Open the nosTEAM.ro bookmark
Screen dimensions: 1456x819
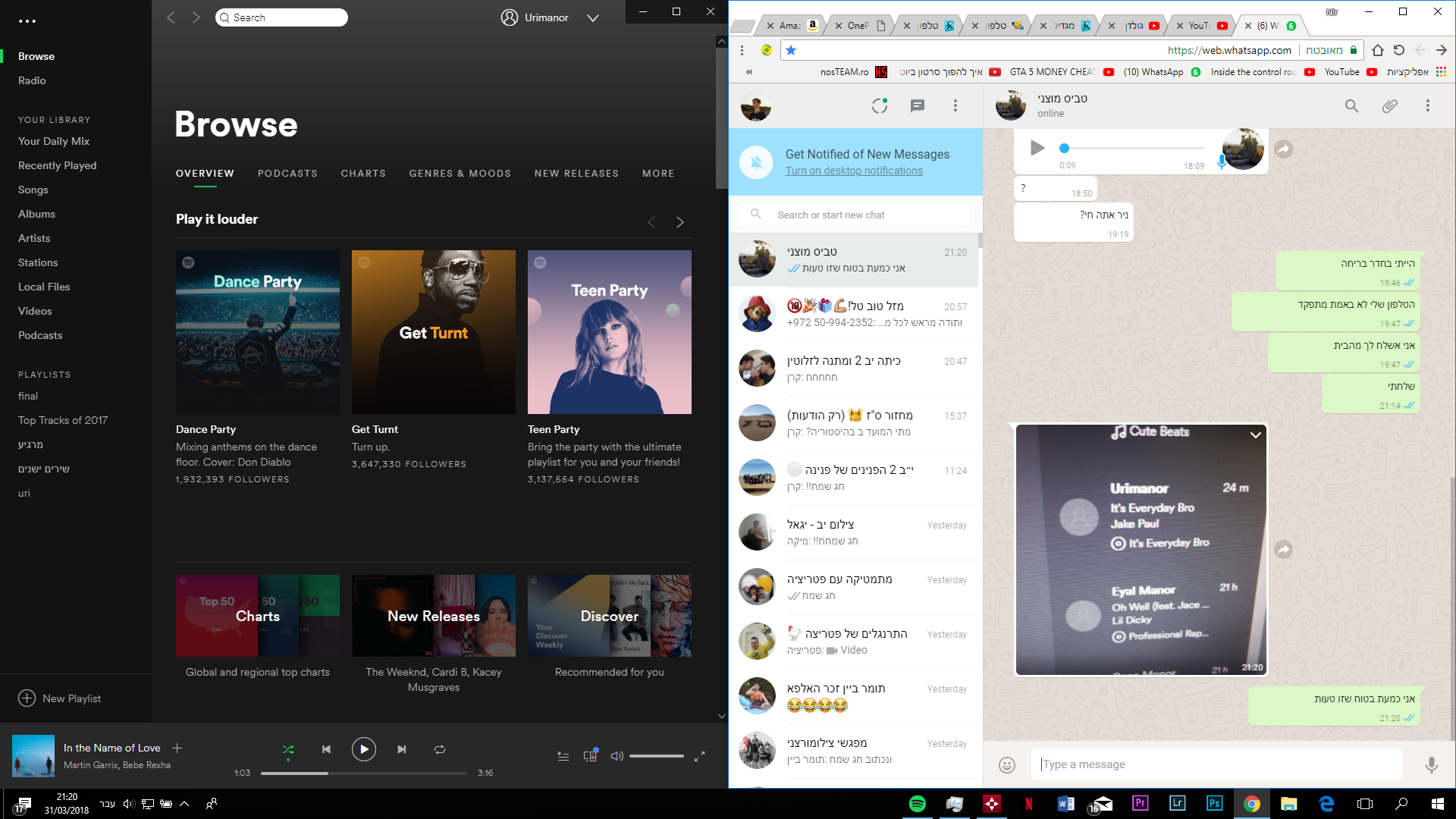(854, 72)
